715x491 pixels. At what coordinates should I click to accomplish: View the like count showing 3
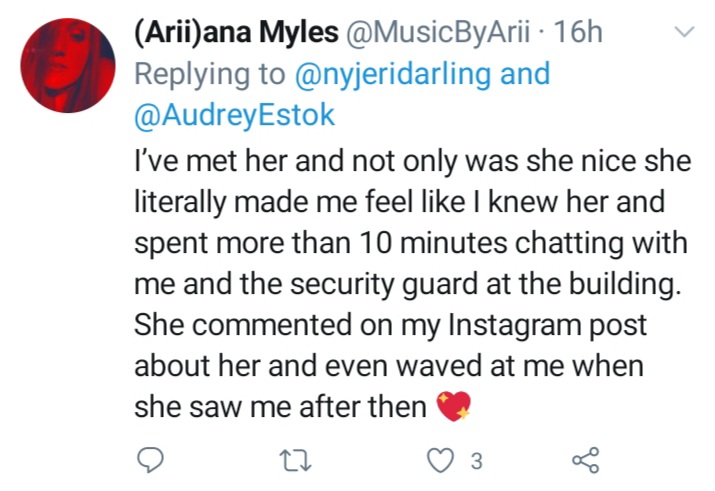coord(476,461)
